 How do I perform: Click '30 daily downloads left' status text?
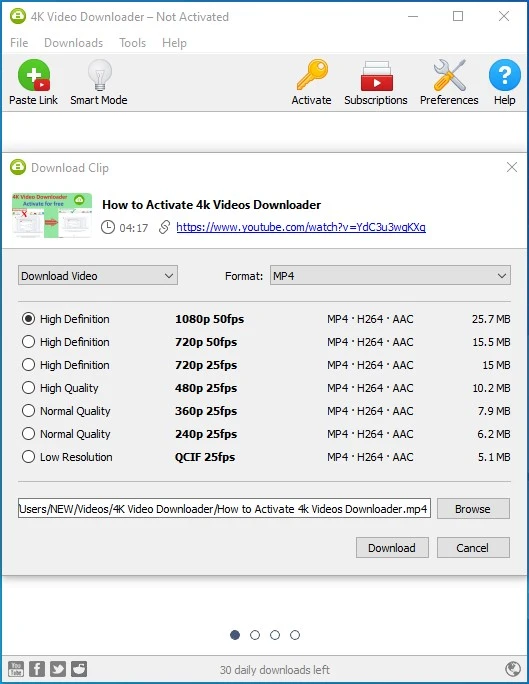(275, 670)
